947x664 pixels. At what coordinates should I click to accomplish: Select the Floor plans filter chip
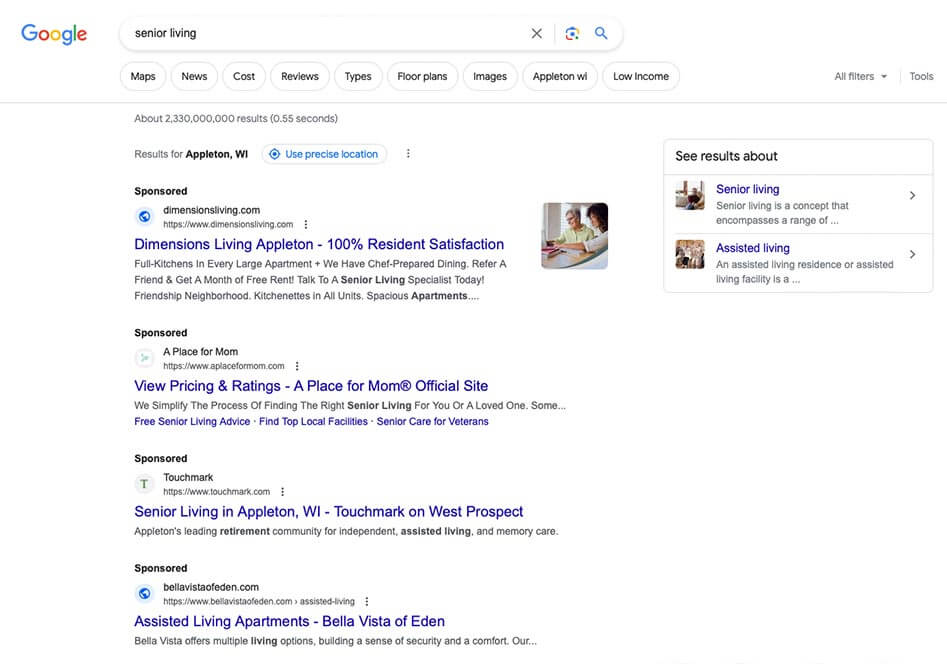(422, 77)
